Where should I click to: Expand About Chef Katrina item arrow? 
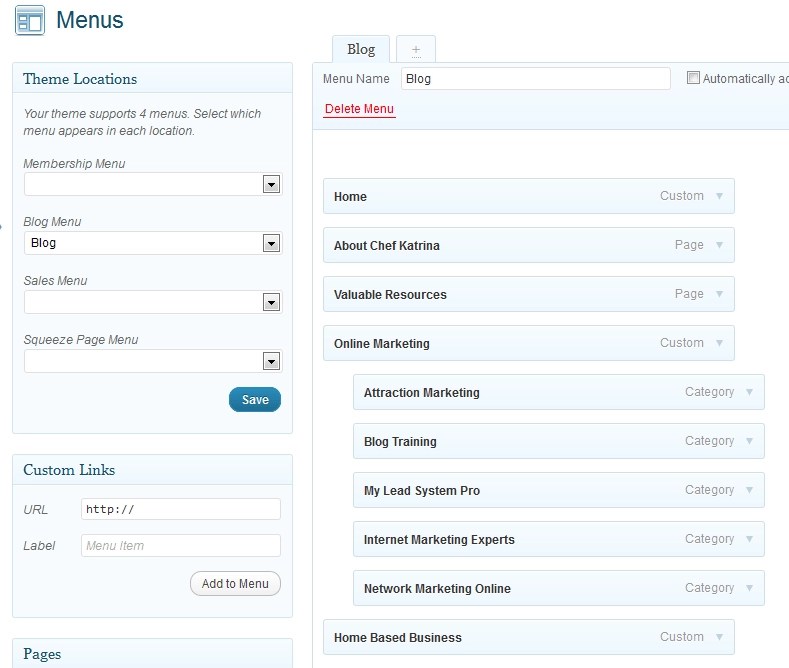pos(720,245)
